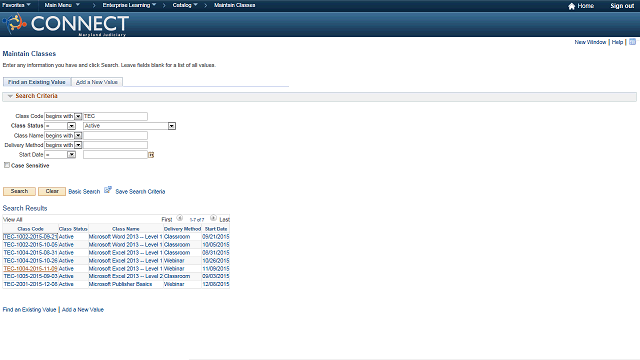Click the Help link
The height and width of the screenshot is (360, 640).
click(617, 42)
